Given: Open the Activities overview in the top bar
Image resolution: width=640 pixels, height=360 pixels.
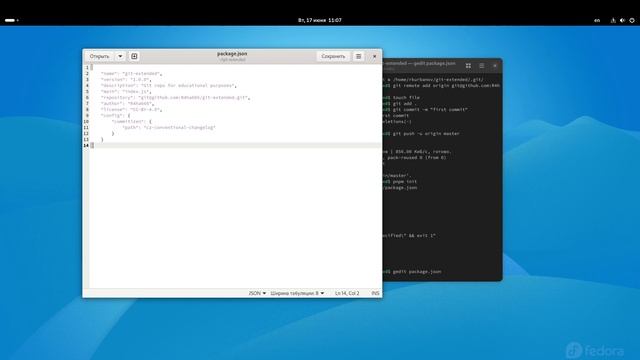Looking at the screenshot, I should 11,20.
